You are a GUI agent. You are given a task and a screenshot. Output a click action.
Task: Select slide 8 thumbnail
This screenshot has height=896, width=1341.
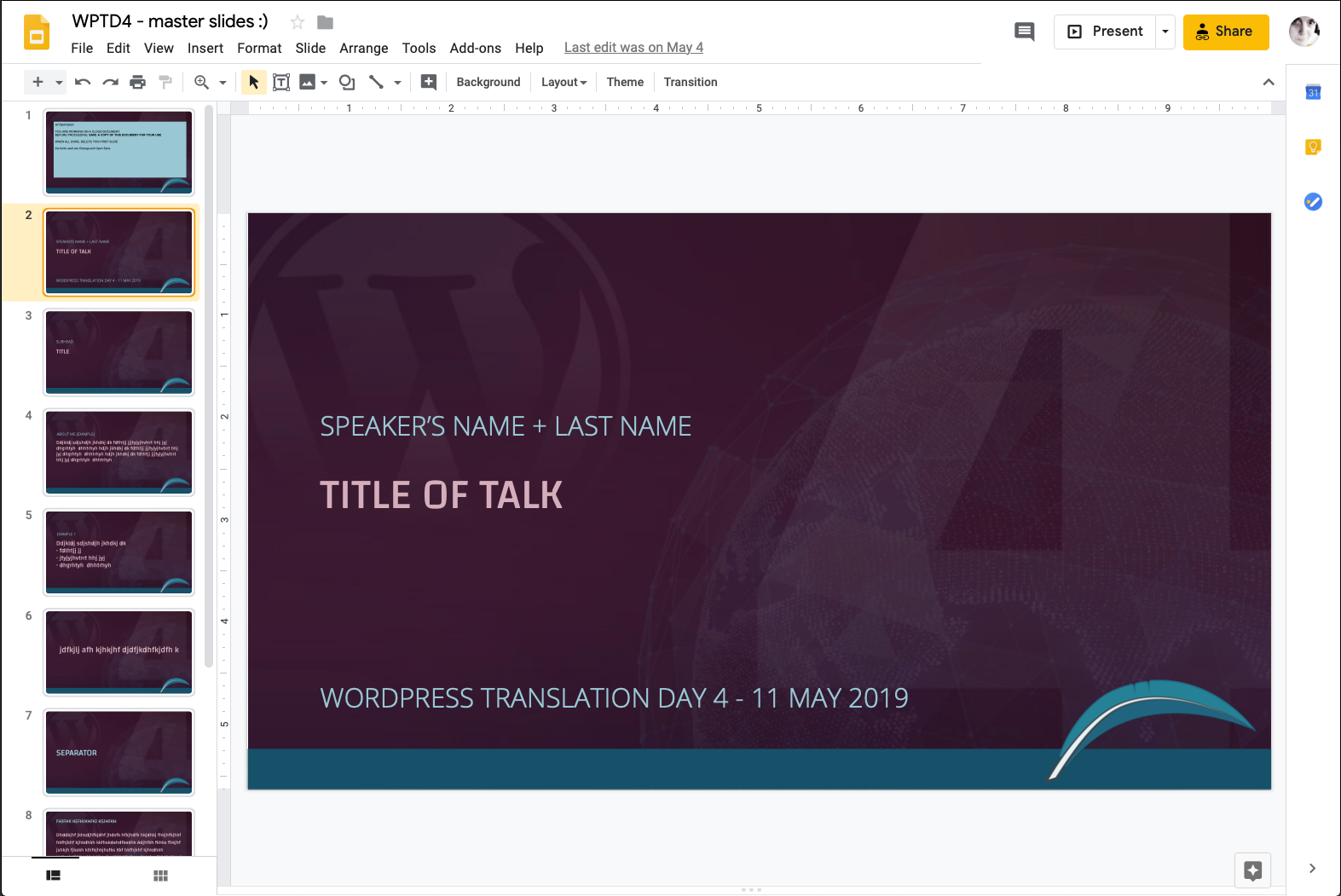[x=119, y=832]
